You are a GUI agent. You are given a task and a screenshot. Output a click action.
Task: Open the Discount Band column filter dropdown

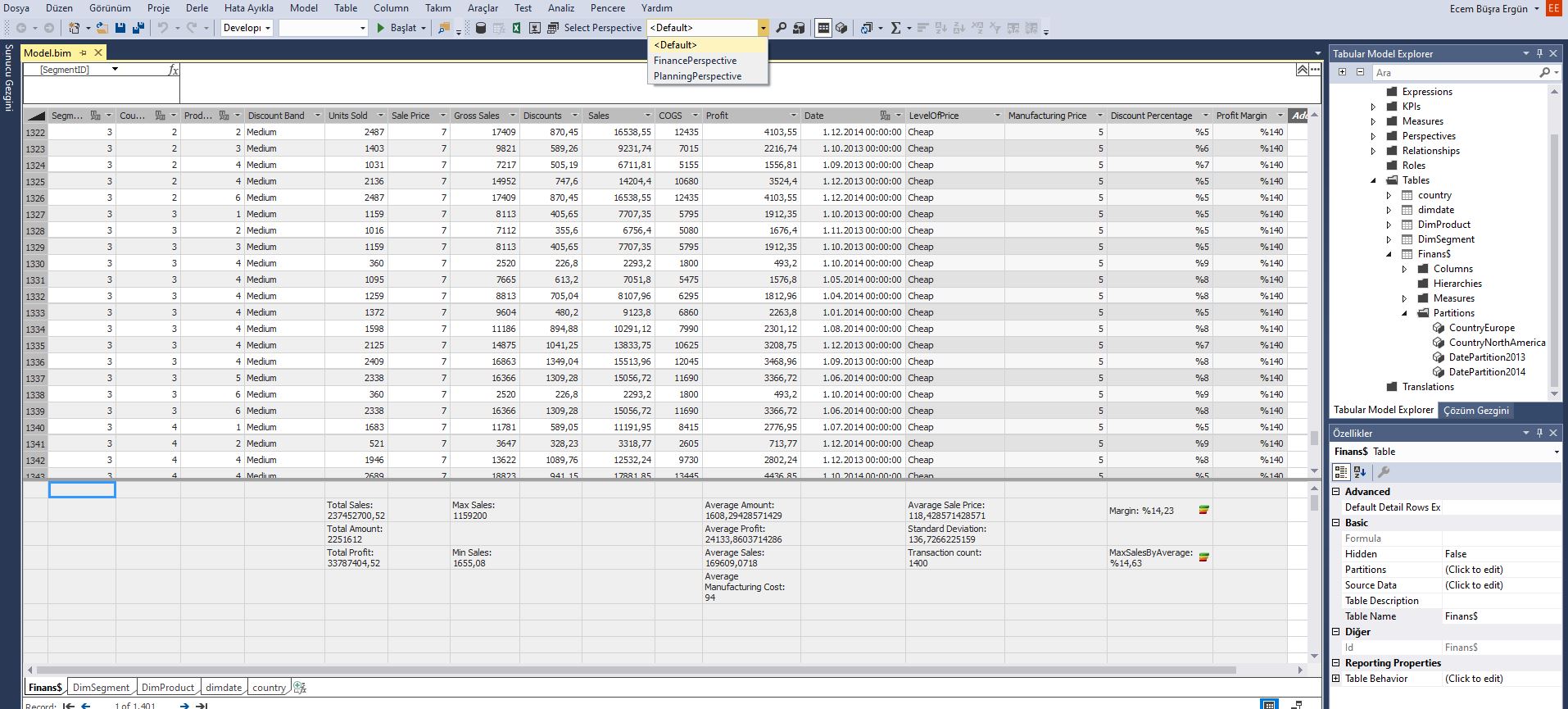click(x=317, y=116)
